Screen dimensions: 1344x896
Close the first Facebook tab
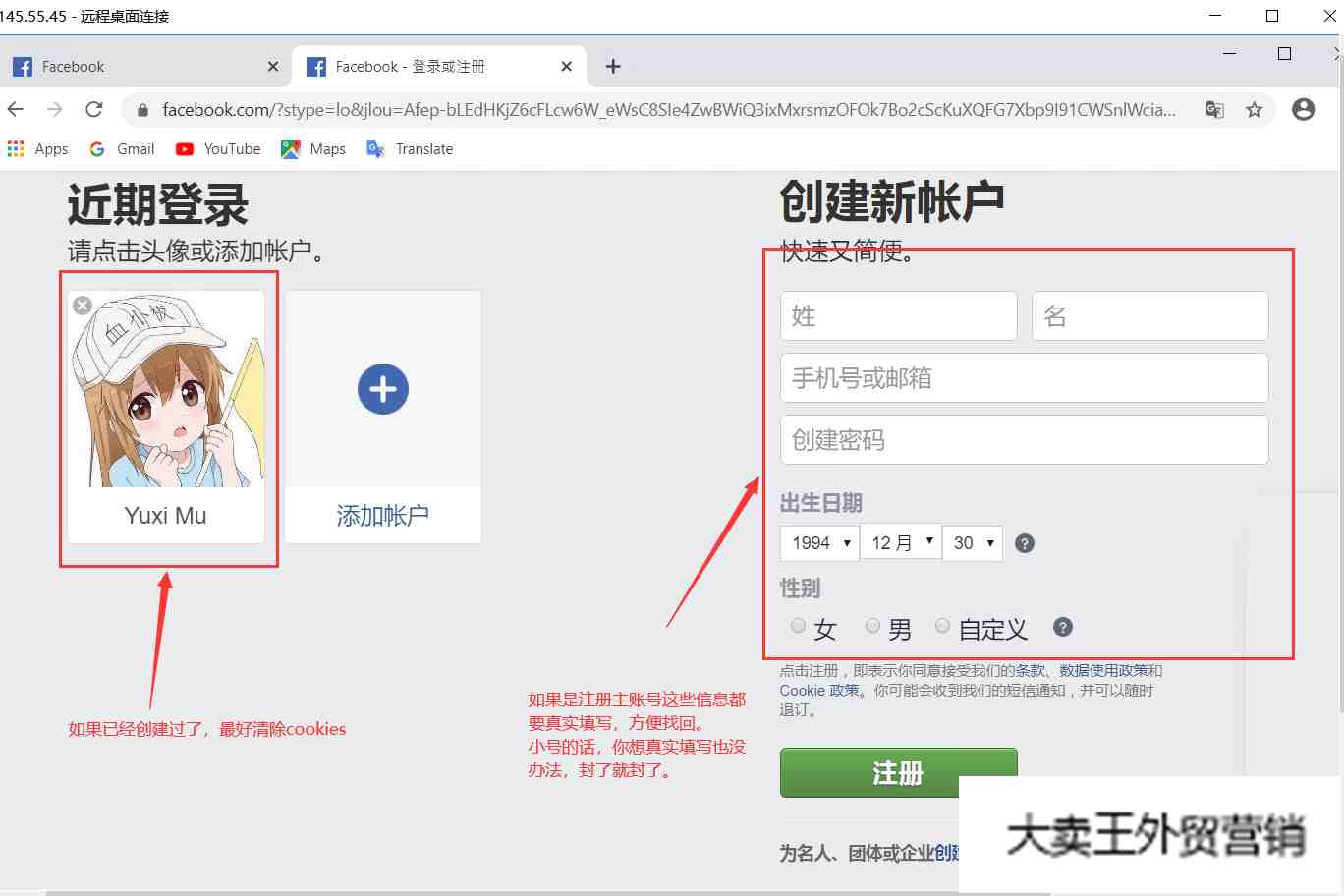coord(273,66)
